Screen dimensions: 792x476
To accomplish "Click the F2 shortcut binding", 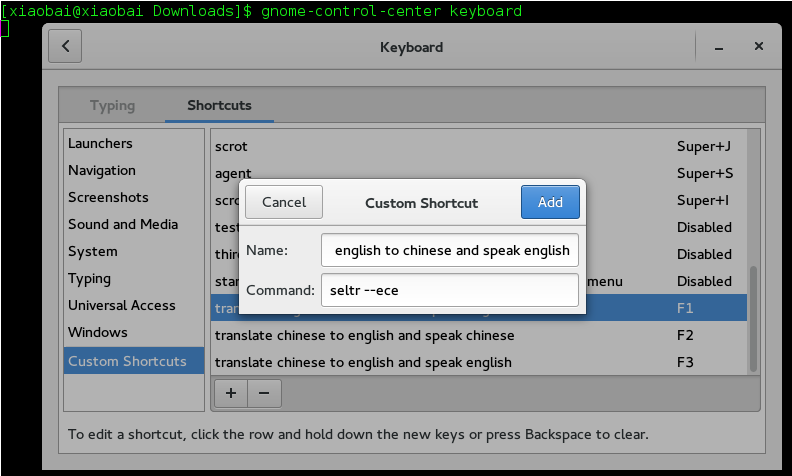I will click(x=685, y=336).
